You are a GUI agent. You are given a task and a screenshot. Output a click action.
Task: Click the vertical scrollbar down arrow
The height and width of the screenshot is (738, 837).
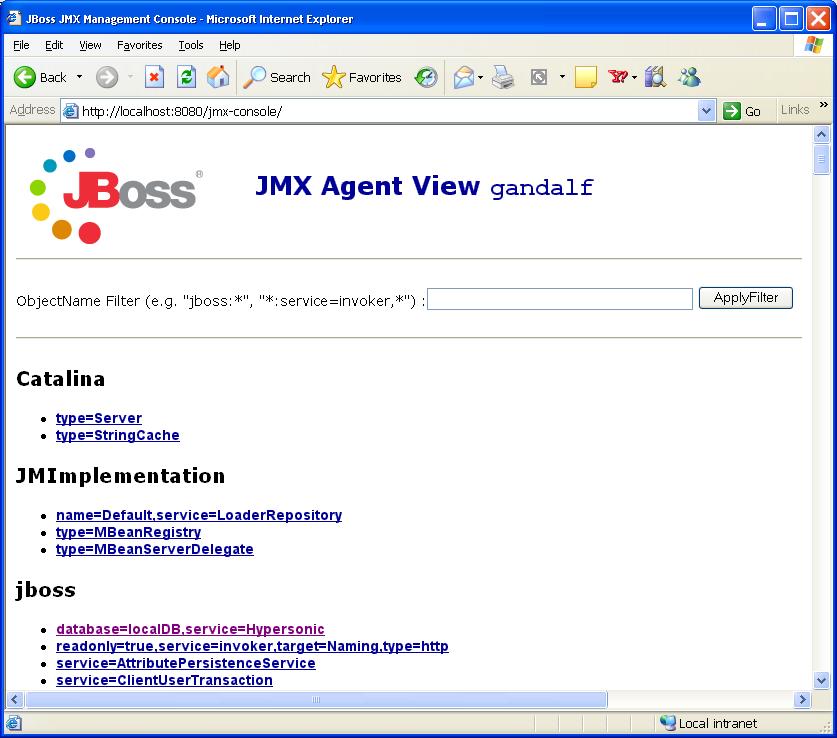[822, 680]
